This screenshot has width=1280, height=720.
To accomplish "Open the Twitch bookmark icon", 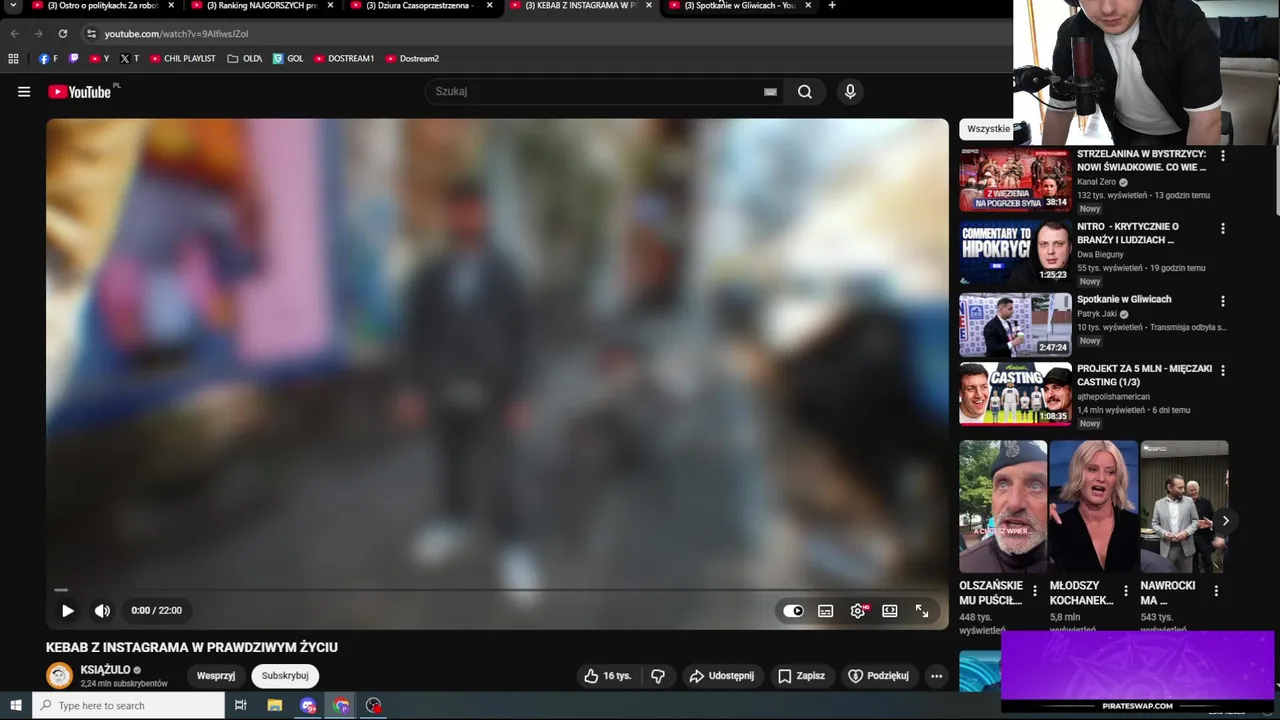I will (x=74, y=59).
